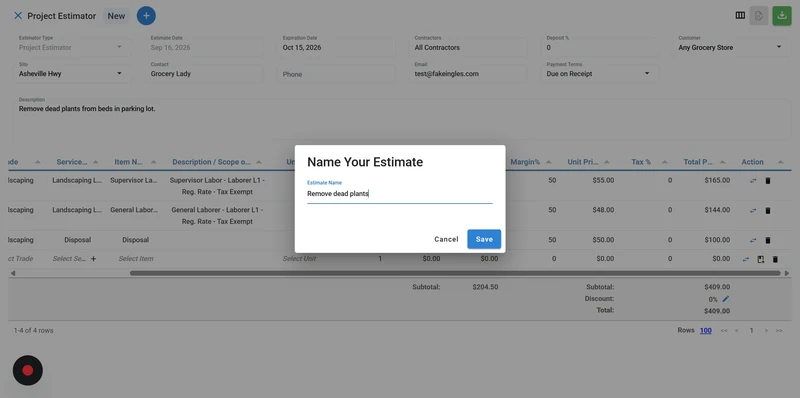Go to the previous page arrow
The height and width of the screenshot is (398, 800).
737,331
